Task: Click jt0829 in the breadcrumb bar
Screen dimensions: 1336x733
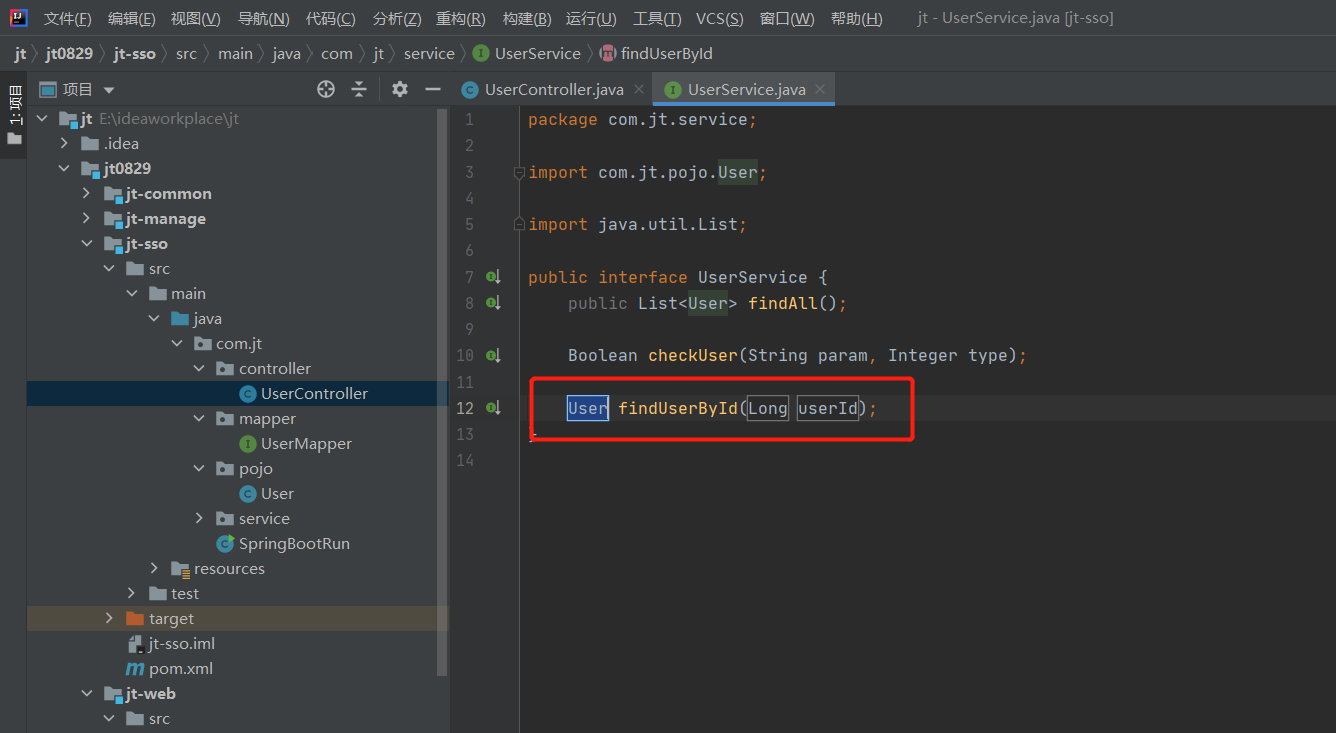Action: 69,54
